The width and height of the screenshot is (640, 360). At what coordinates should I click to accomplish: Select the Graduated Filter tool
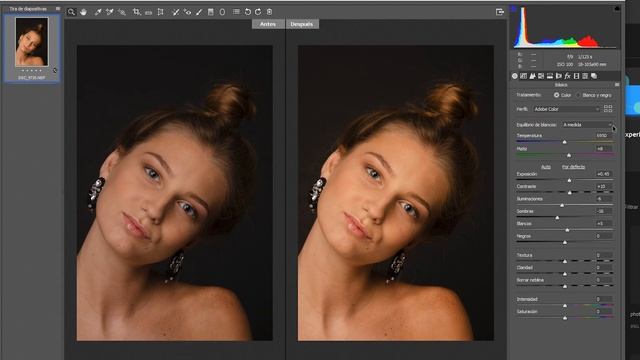tap(211, 12)
